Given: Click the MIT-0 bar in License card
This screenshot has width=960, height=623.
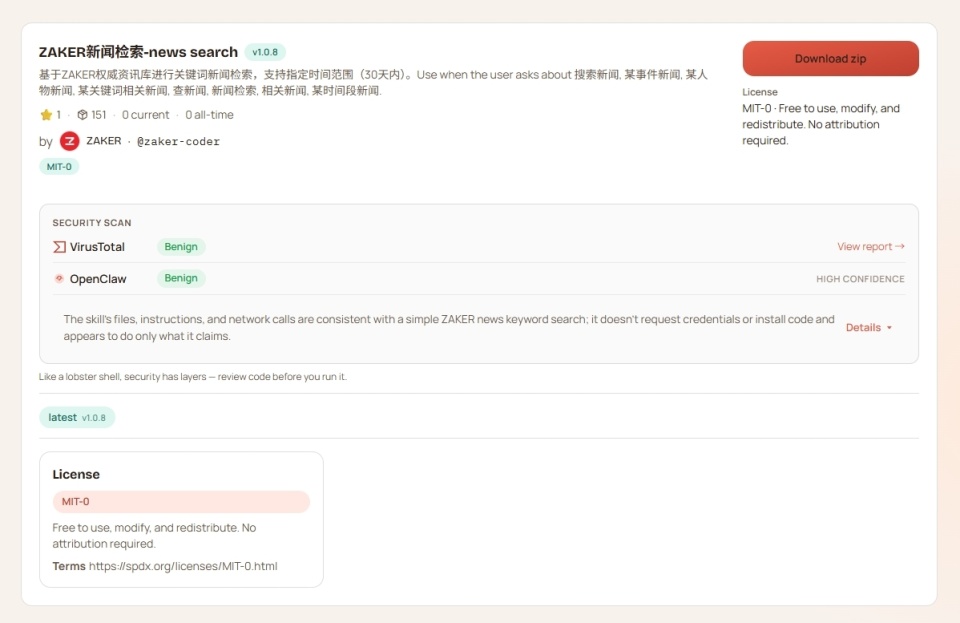Looking at the screenshot, I should coord(181,502).
